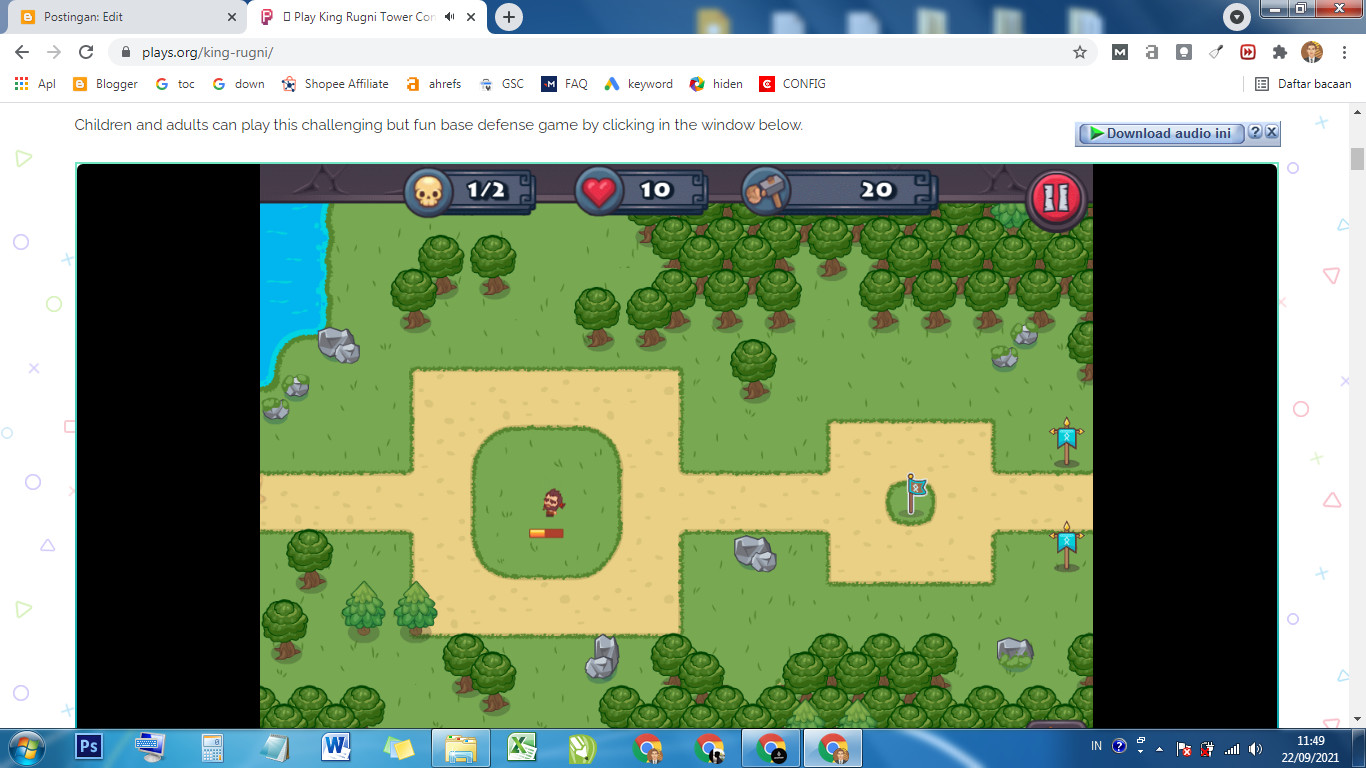Open the network signal tray icon
1366x768 pixels.
[x=1232, y=748]
